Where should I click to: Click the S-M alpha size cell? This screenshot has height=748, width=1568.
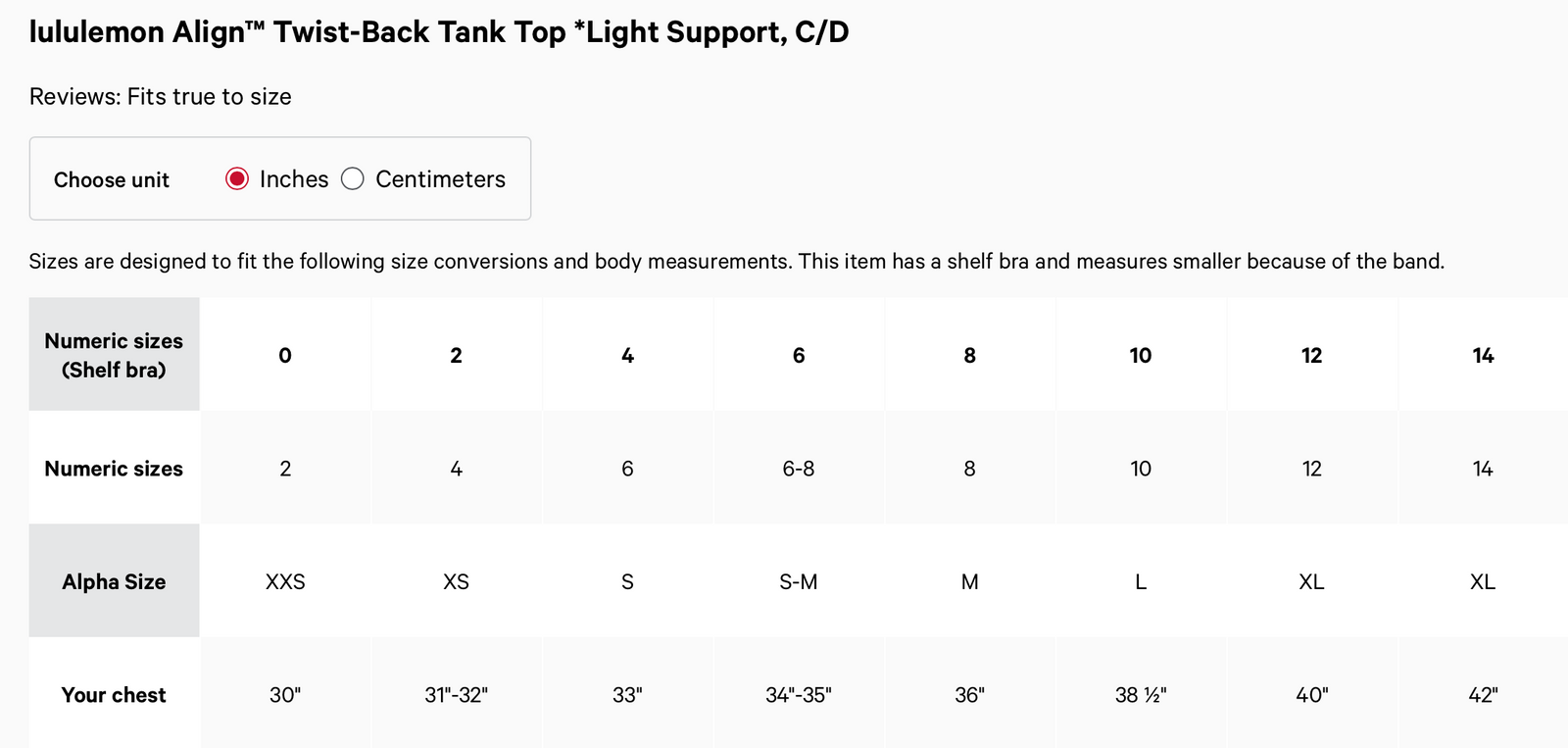click(799, 582)
